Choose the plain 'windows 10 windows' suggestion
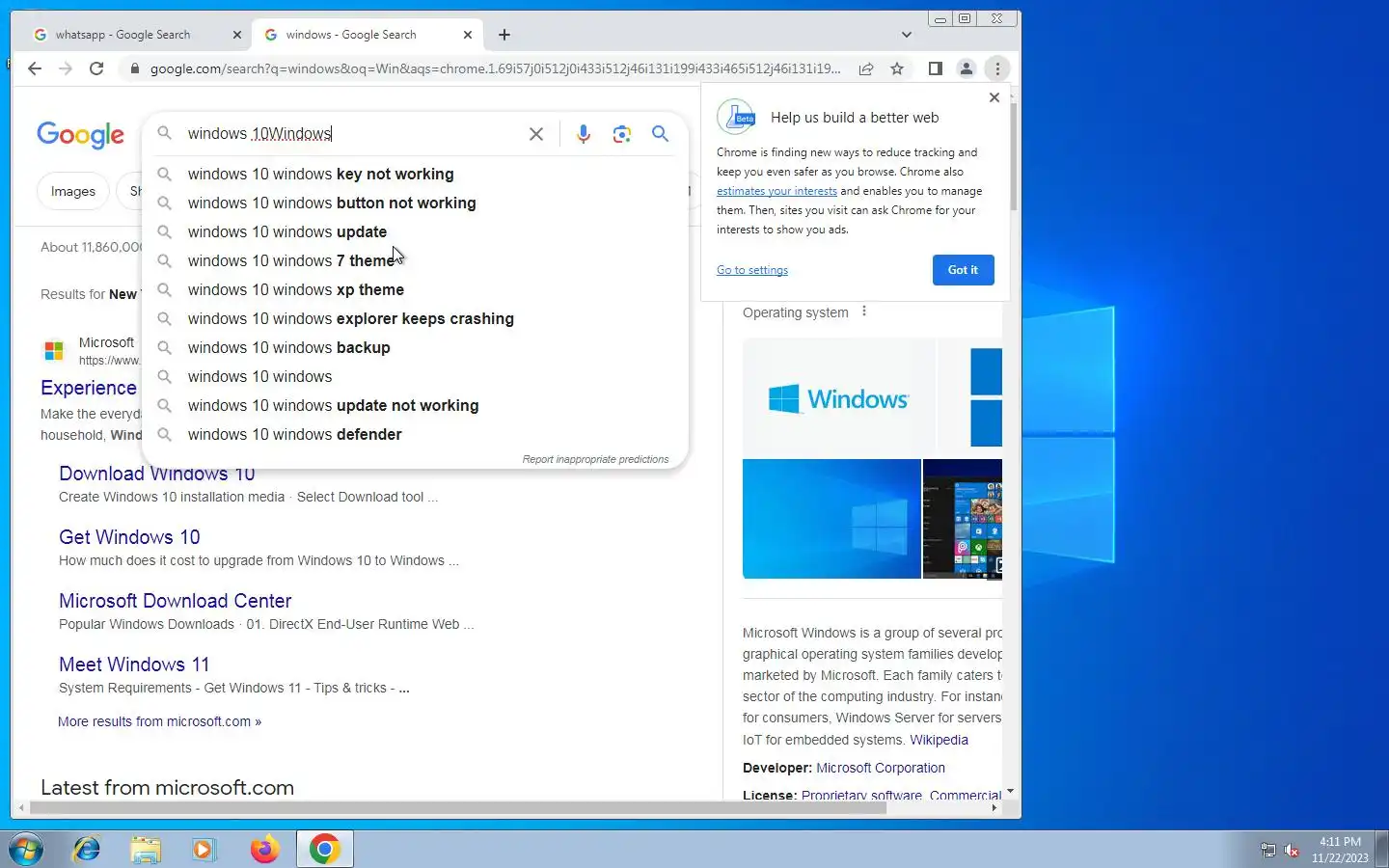Screen dimensions: 1389x868 coord(415,376)
